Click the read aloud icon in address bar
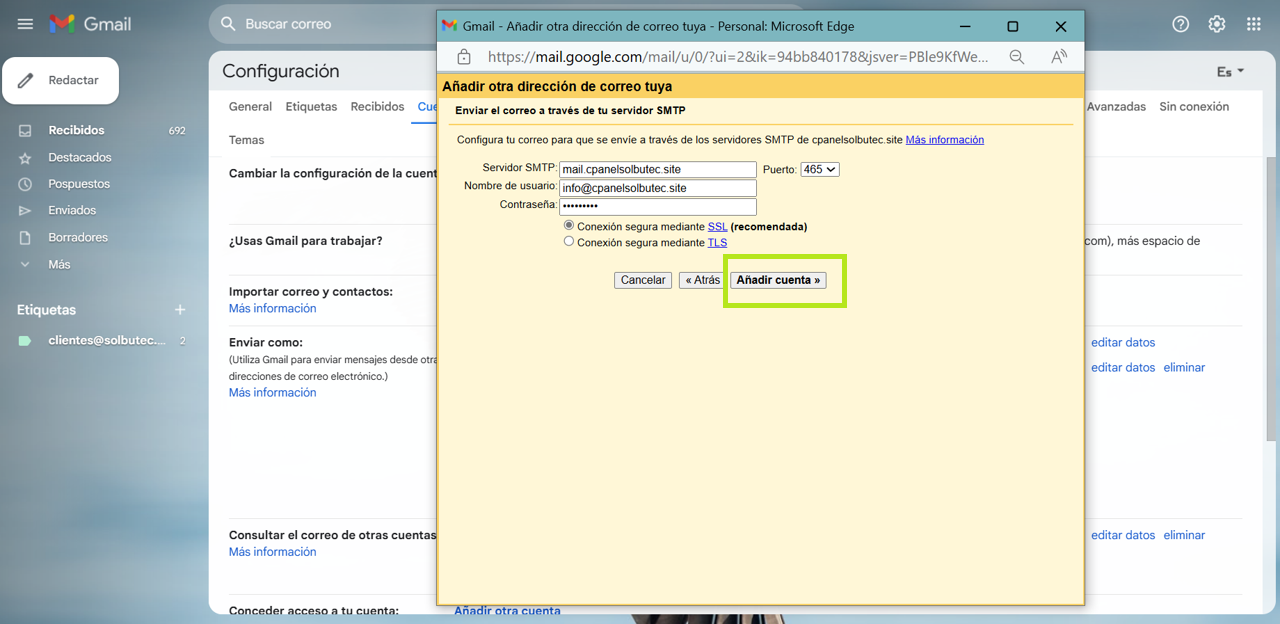The image size is (1280, 624). (1059, 57)
